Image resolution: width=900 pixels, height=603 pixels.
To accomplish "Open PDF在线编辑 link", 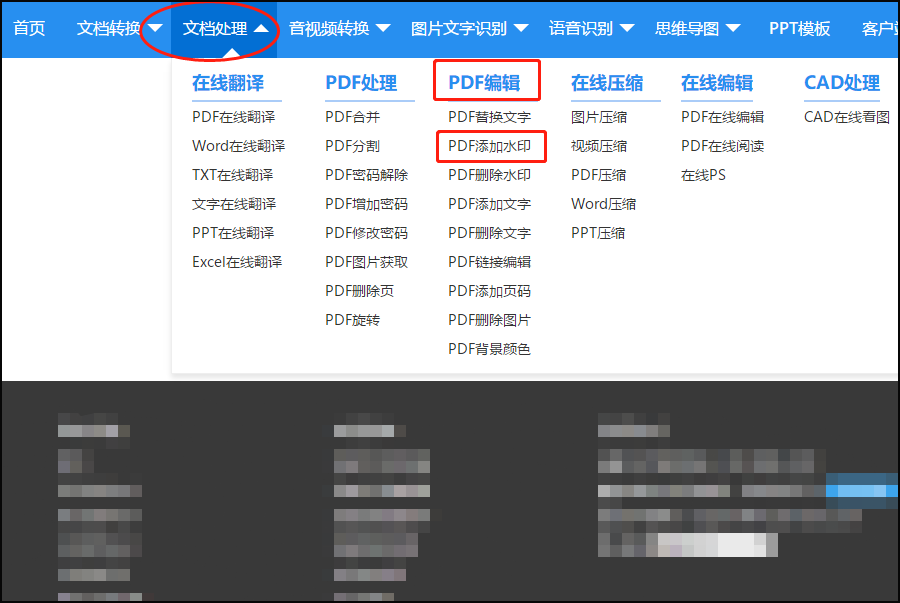I will click(x=723, y=117).
